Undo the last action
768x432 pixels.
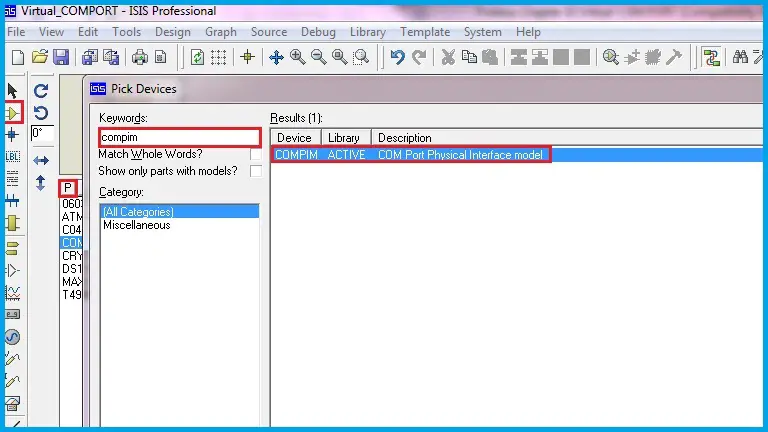(397, 57)
